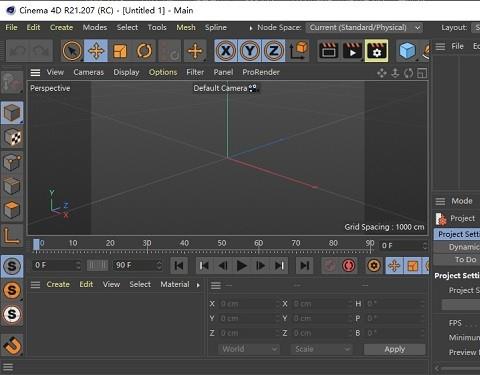Click the 90 F end frame field
The height and width of the screenshot is (375, 480).
(137, 265)
